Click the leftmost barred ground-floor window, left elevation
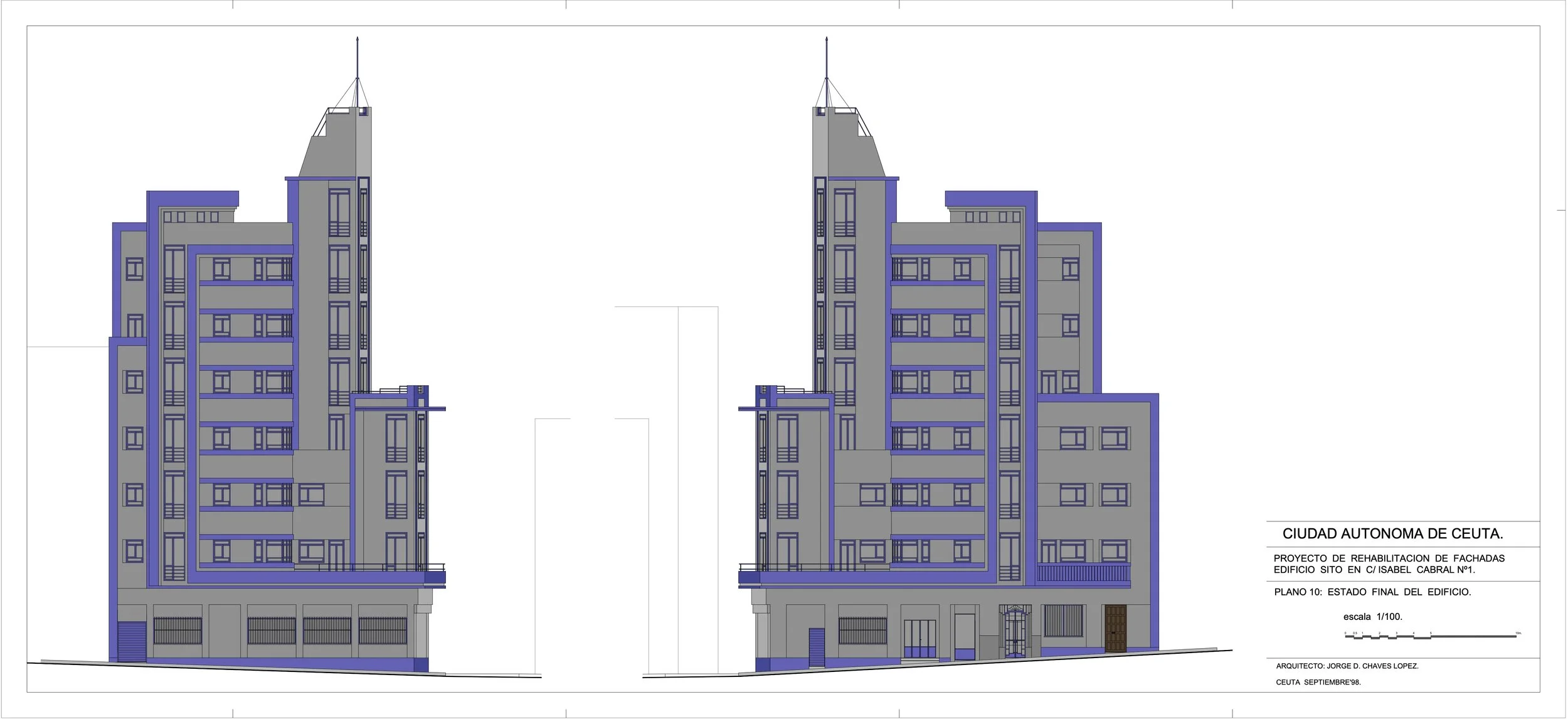1568x719 pixels. [178, 631]
